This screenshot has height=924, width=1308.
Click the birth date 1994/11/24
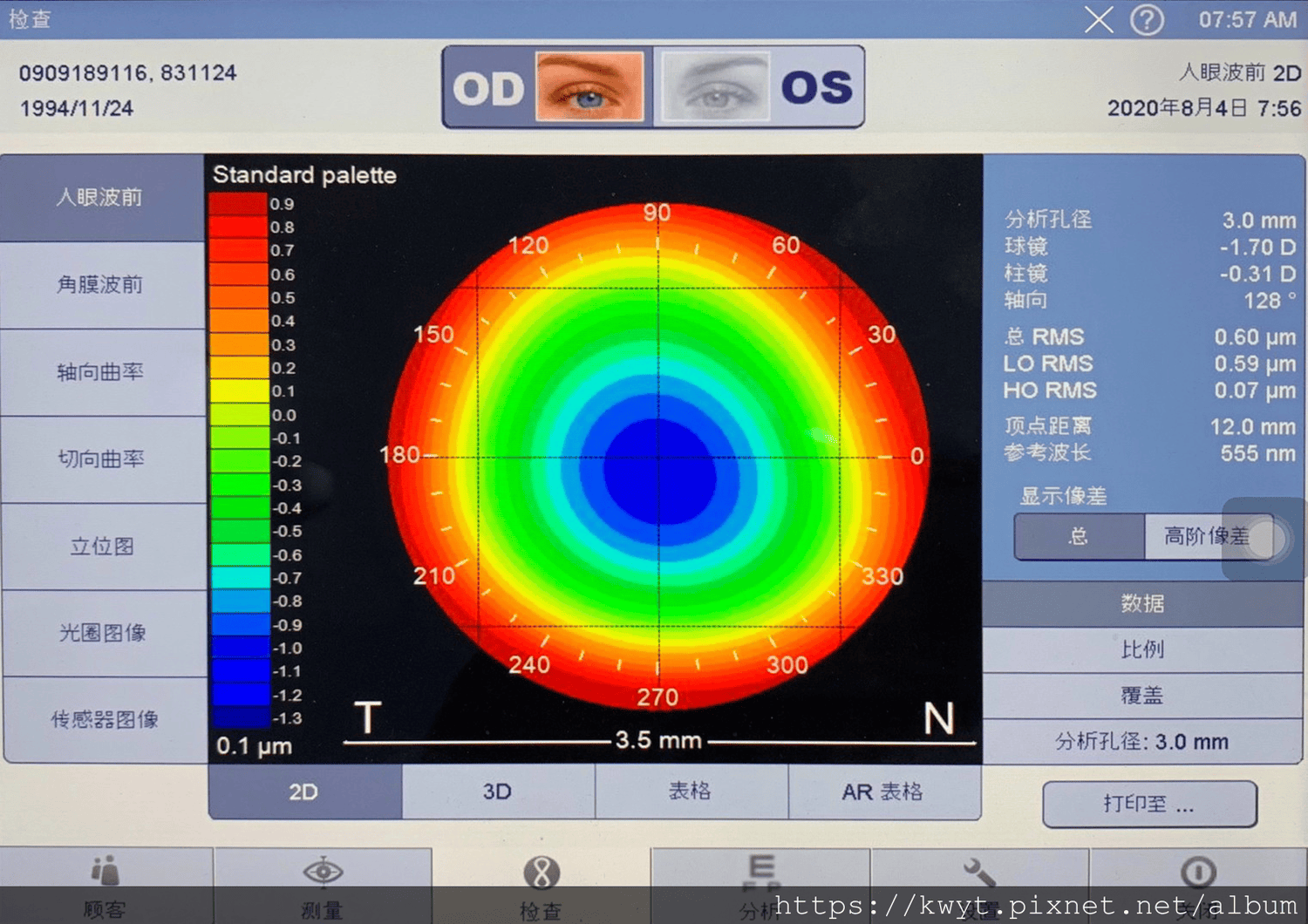point(77,109)
